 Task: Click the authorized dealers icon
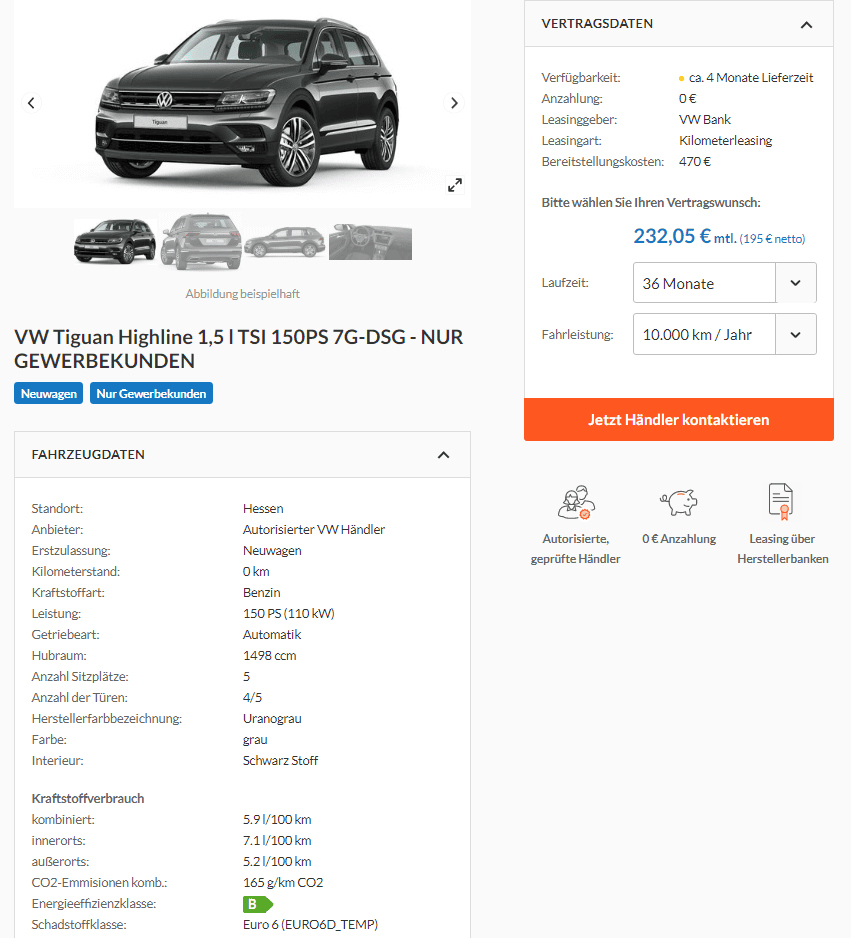point(575,502)
